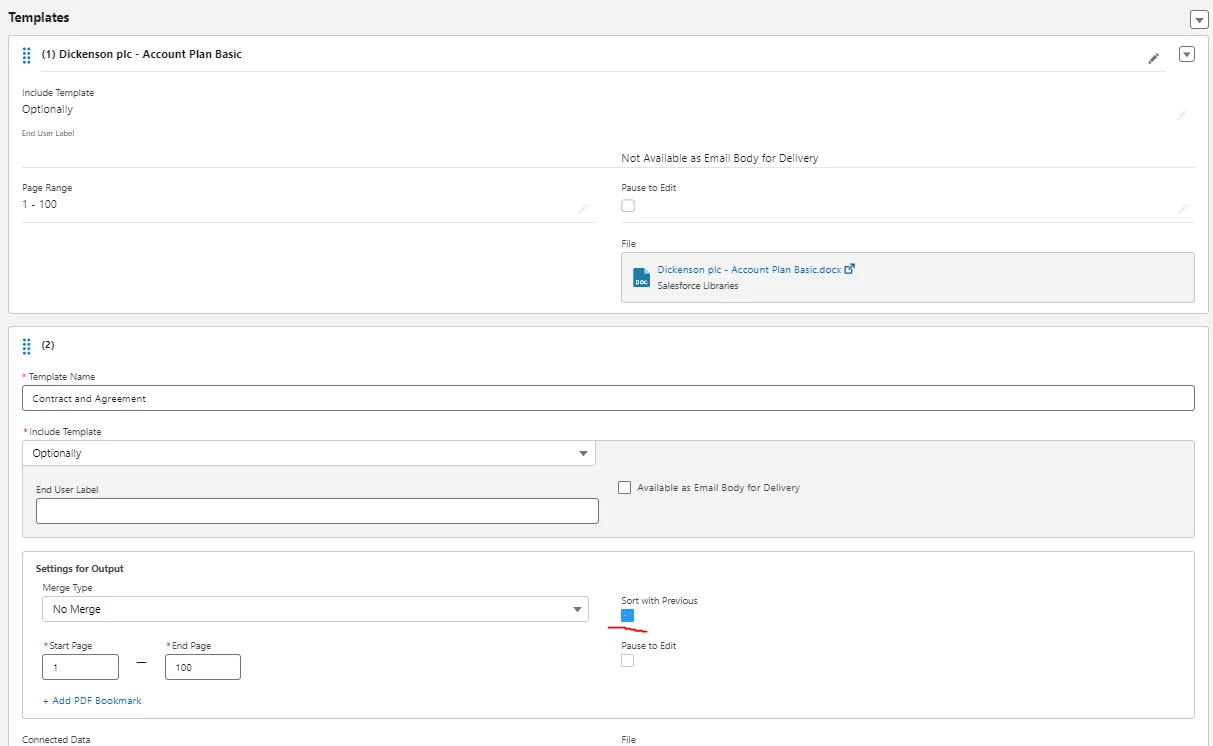This screenshot has height=746, width=1213.
Task: Click the pencil edit icon in template header
Action: coord(1153,58)
